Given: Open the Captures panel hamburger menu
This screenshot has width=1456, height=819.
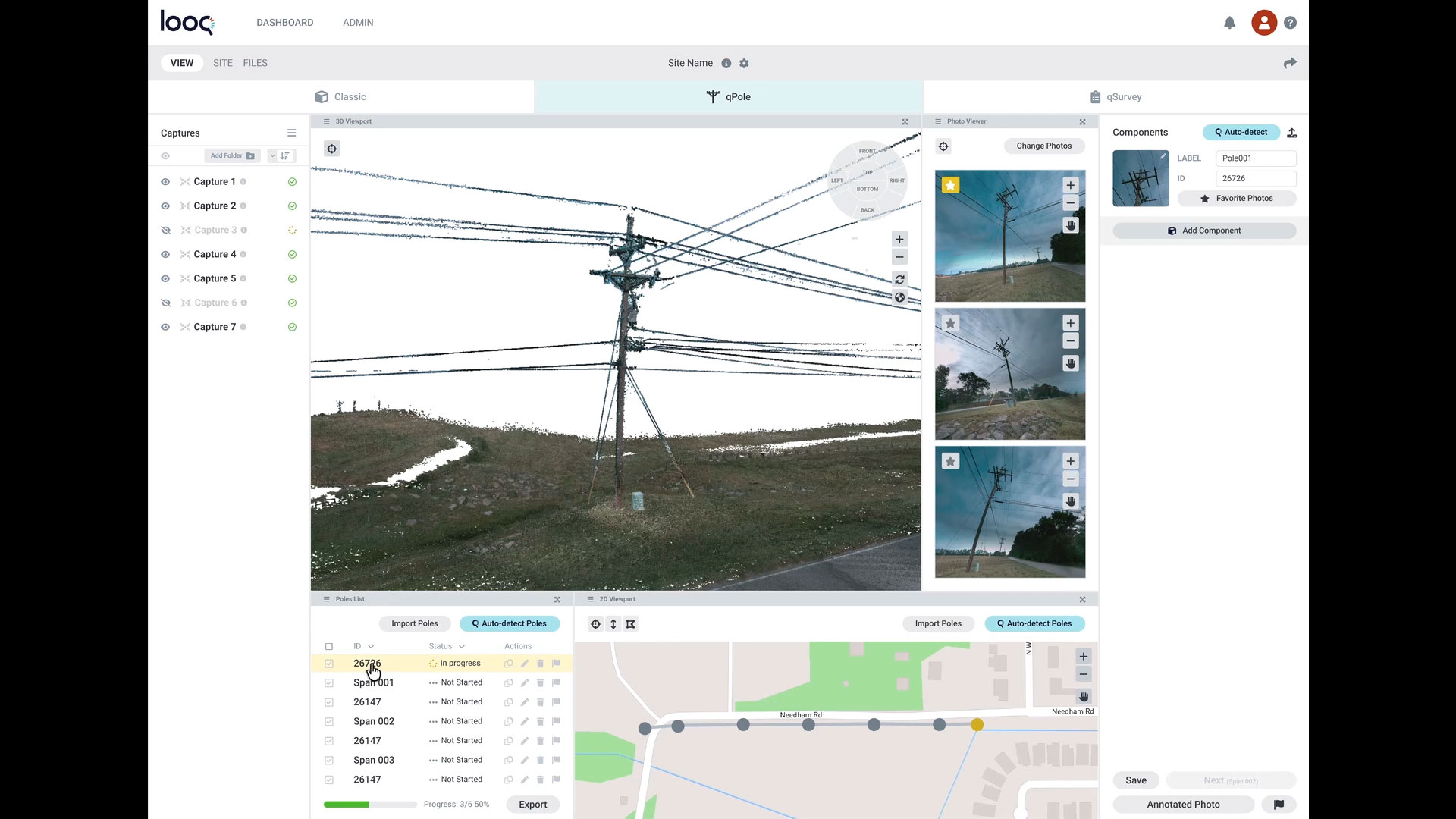Looking at the screenshot, I should pyautogui.click(x=291, y=133).
